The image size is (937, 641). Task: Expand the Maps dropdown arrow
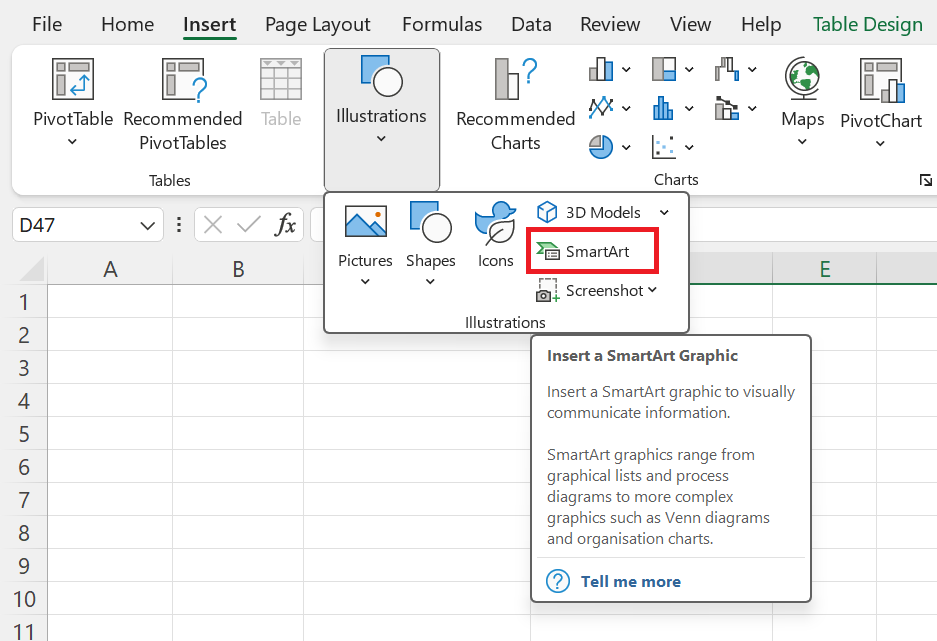point(803,142)
